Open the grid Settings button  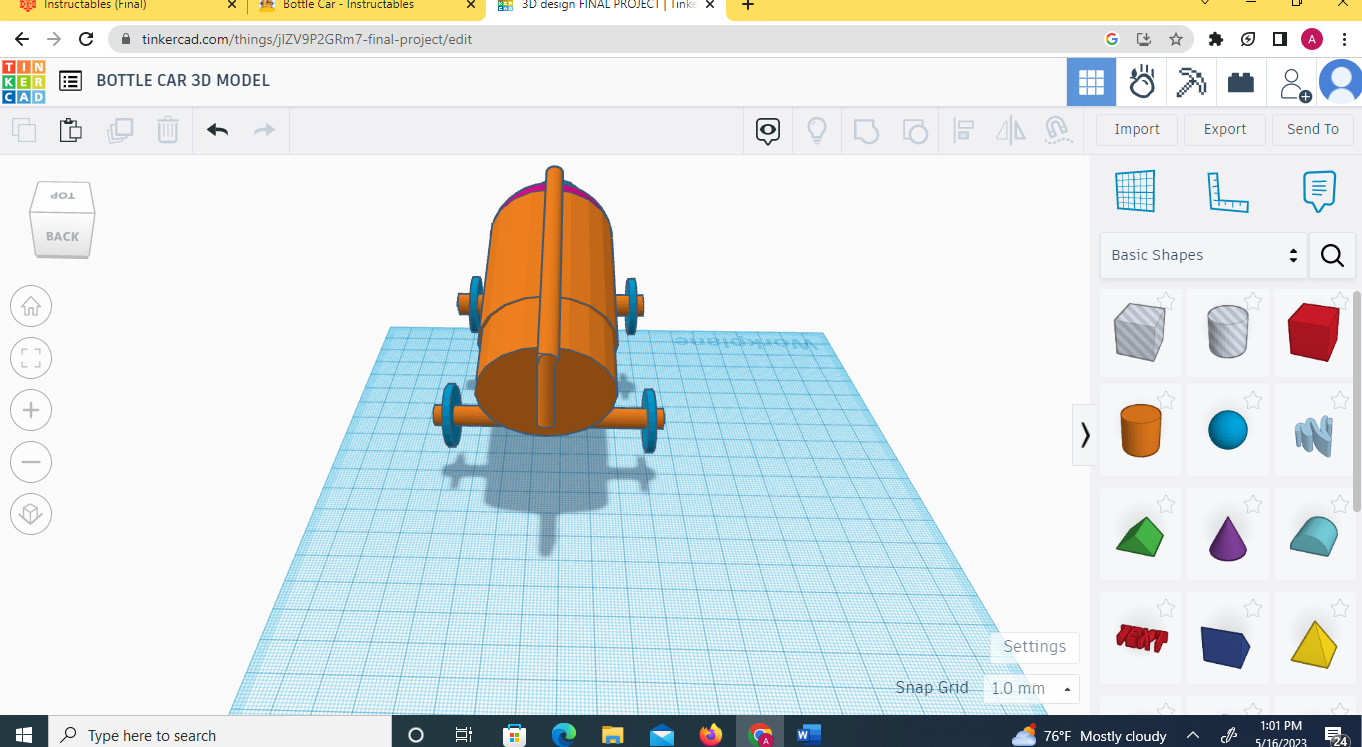pos(1035,647)
